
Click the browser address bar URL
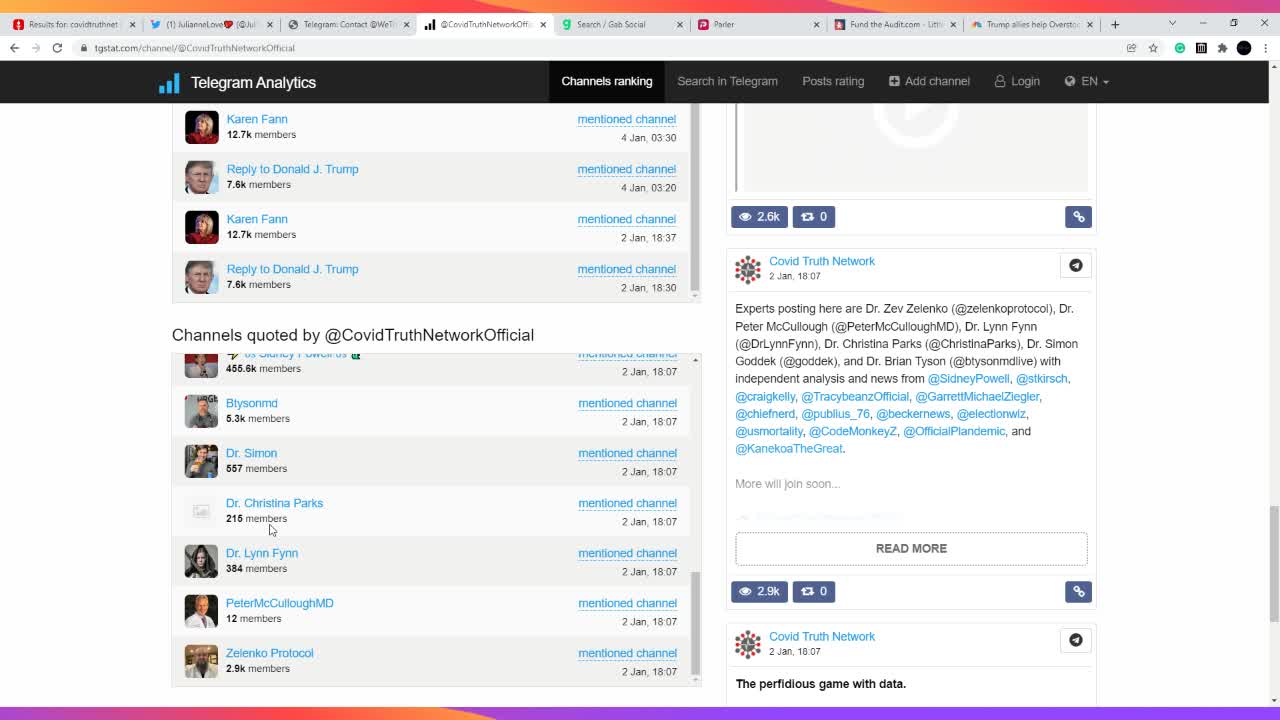pyautogui.click(x=195, y=48)
